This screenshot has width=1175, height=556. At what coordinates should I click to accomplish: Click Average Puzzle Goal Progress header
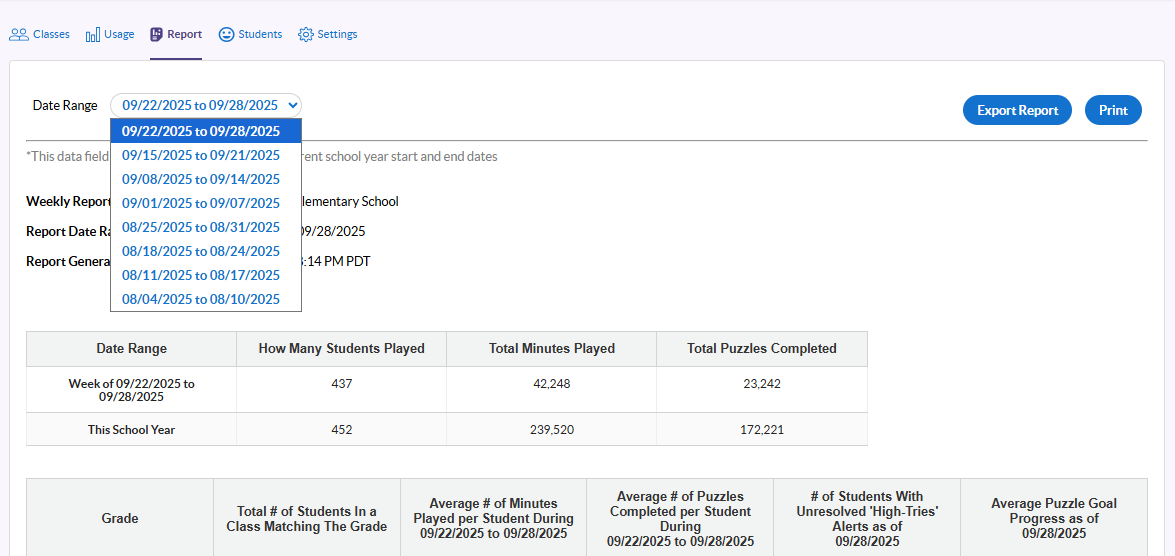(1054, 519)
